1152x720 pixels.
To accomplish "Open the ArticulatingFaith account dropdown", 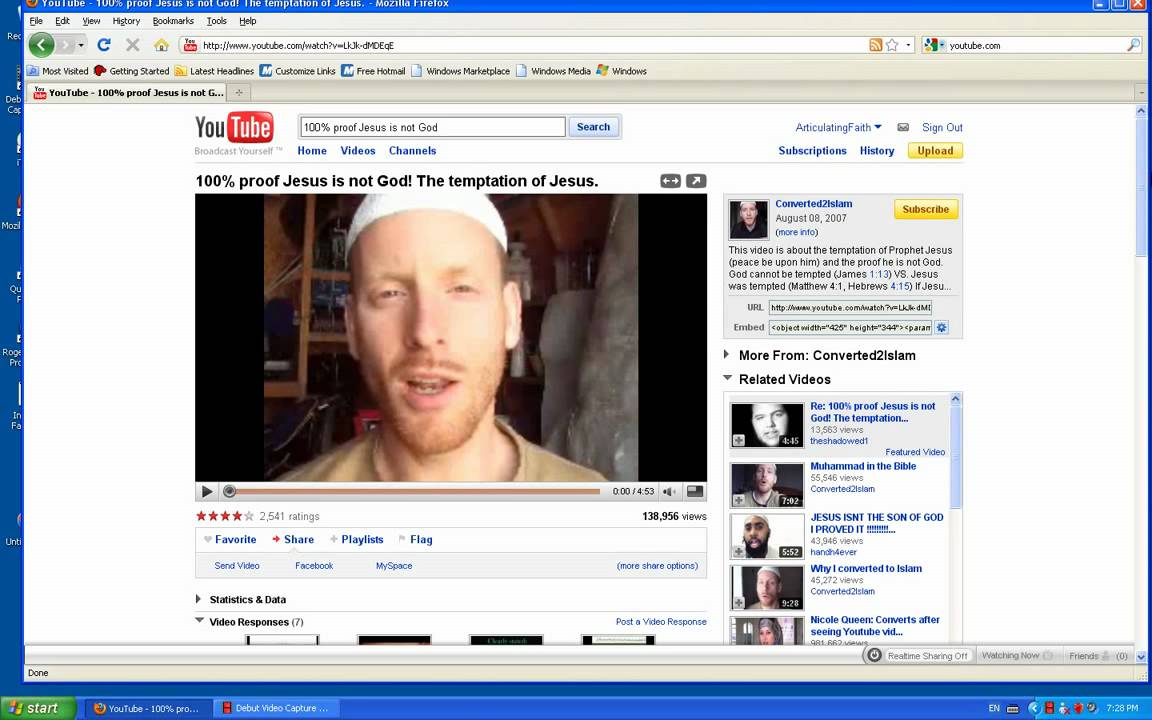I will point(838,127).
